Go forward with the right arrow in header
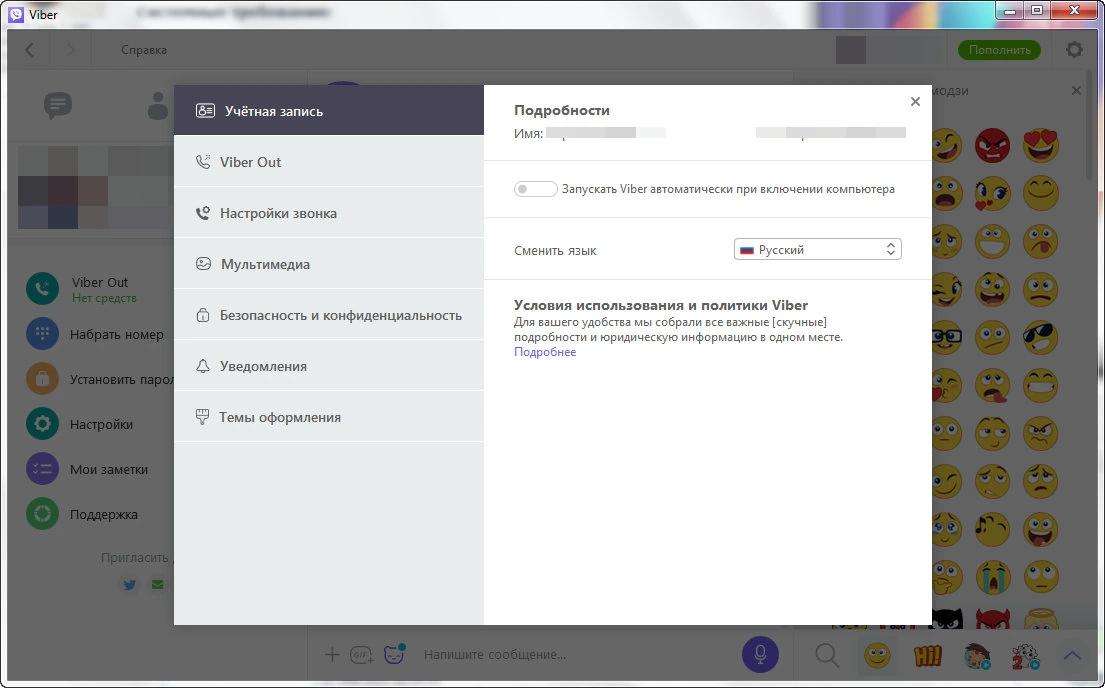Image resolution: width=1105 pixels, height=688 pixels. pos(70,49)
